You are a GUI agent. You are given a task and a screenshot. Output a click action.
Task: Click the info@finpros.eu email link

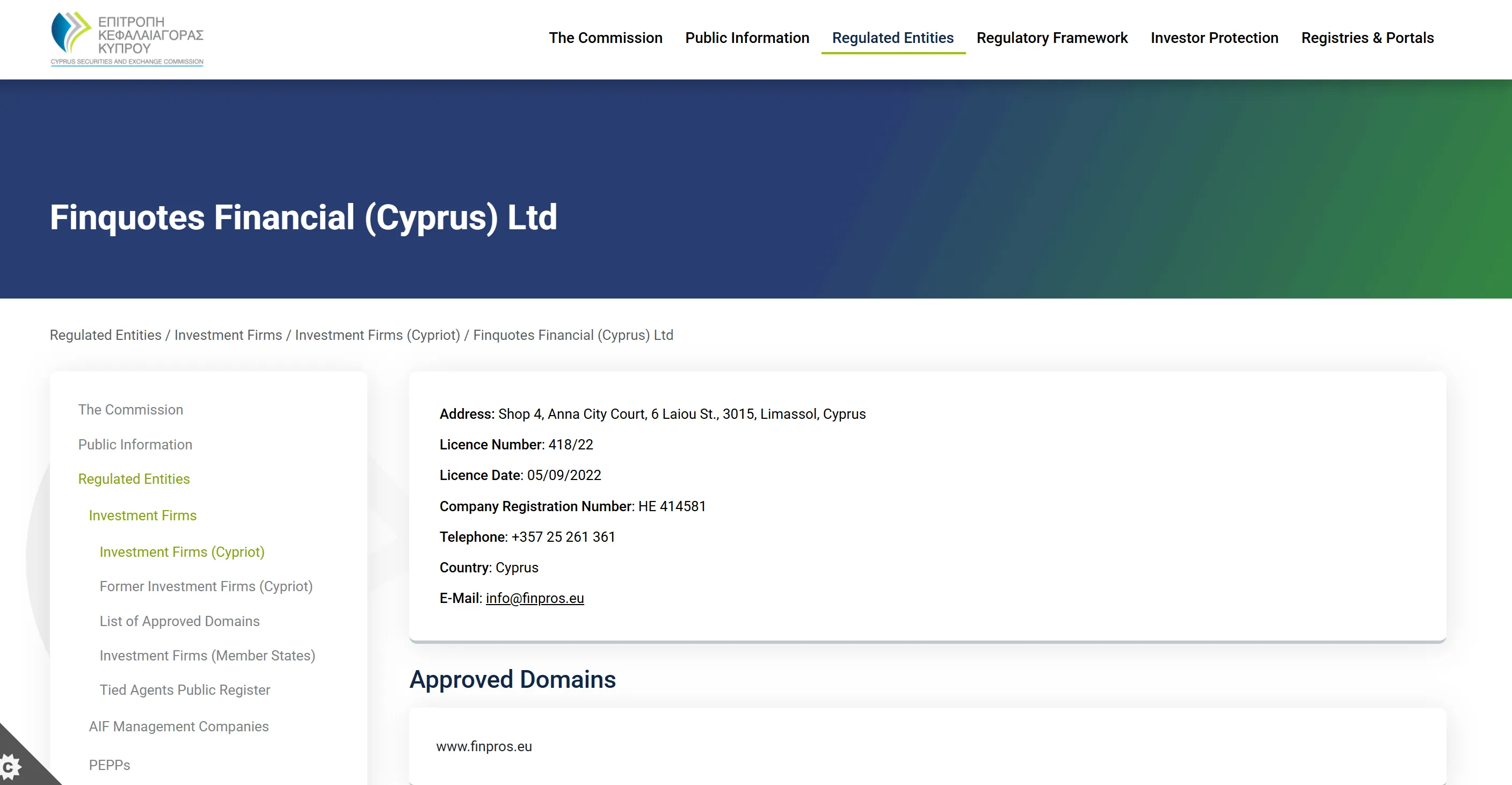[x=535, y=598]
